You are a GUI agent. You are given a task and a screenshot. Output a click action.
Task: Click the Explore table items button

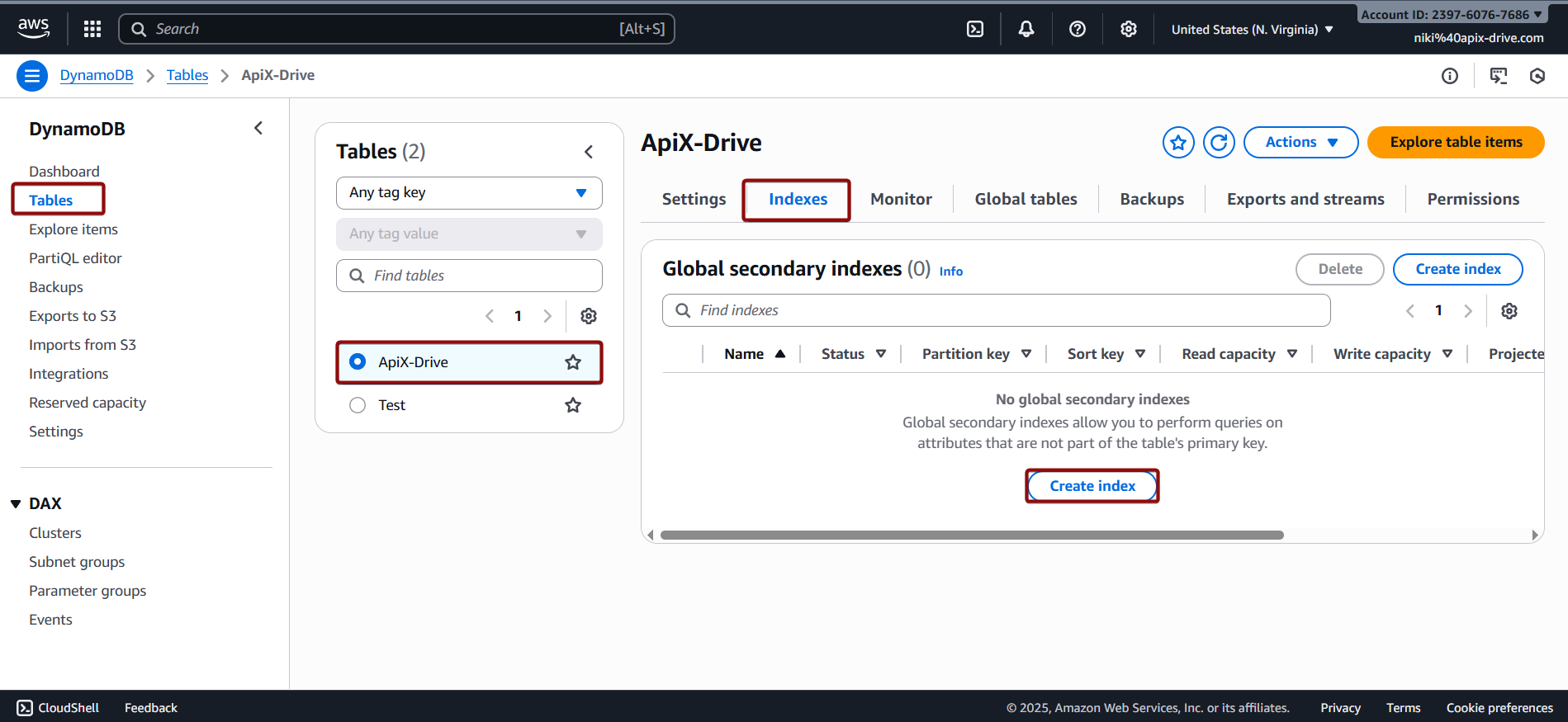pos(1455,142)
